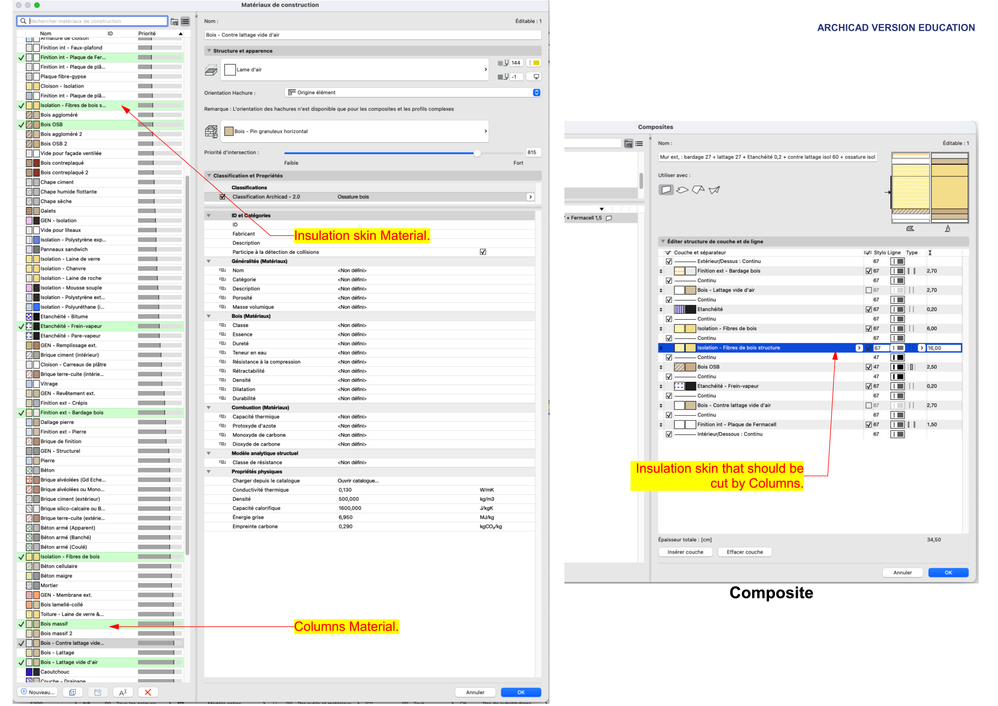The height and width of the screenshot is (706, 998).
Task: Click the 16,00 thickness field of selected skin
Action: click(943, 348)
